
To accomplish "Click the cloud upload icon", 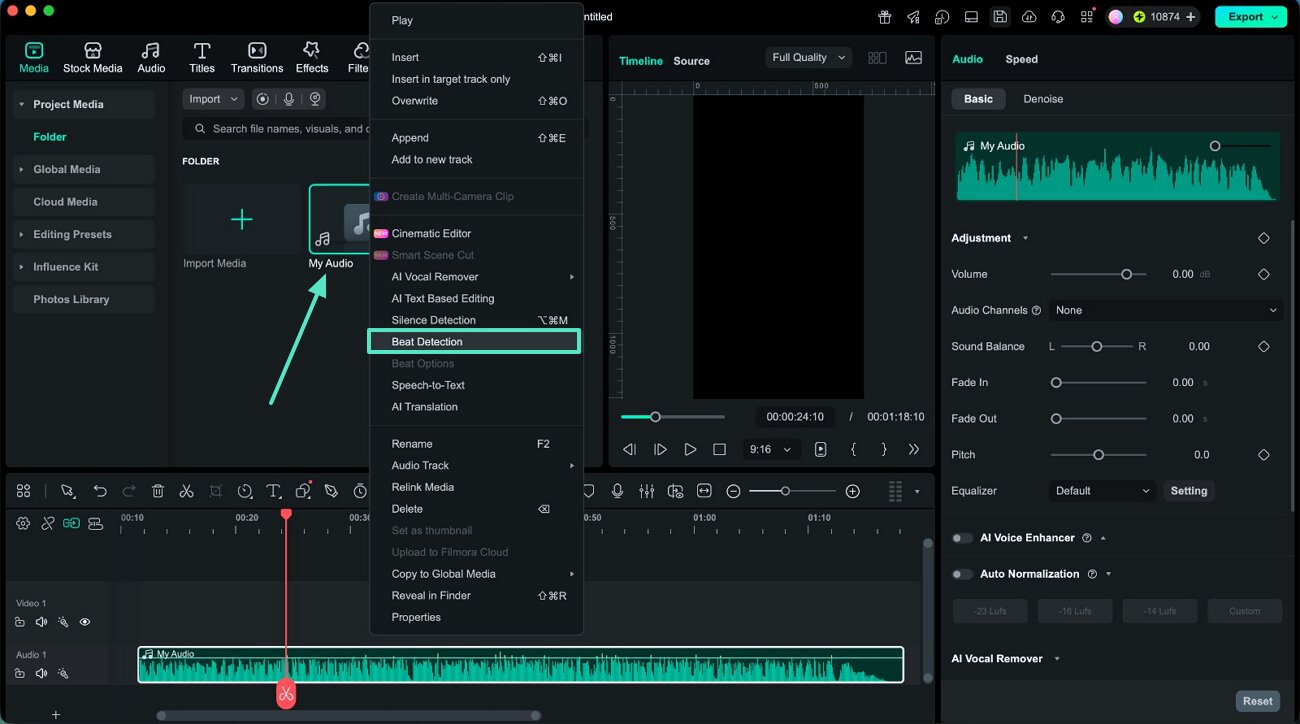I will pos(1029,17).
